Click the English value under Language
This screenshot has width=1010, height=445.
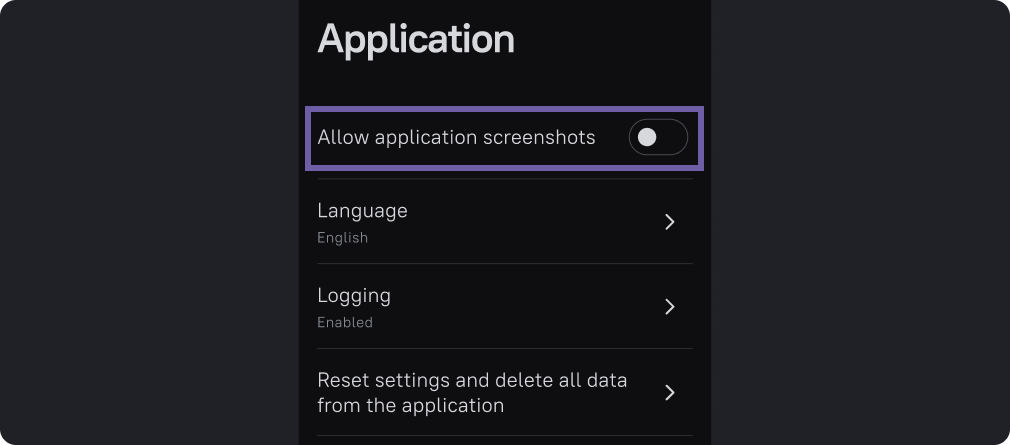pyautogui.click(x=343, y=238)
